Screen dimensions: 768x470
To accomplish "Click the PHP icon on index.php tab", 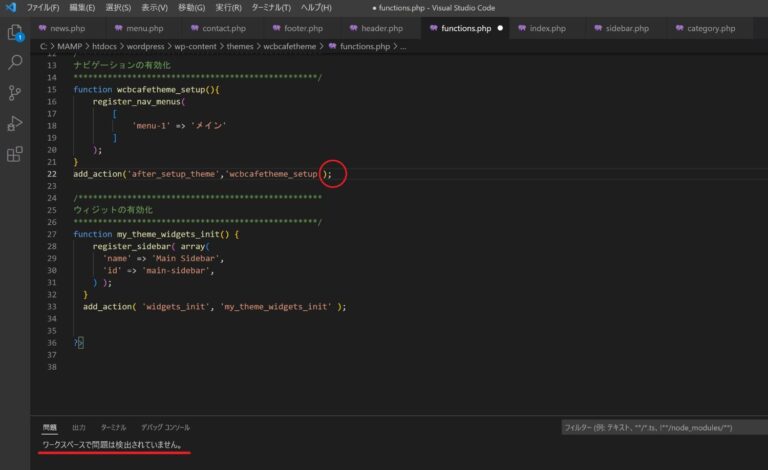I will click(522, 28).
